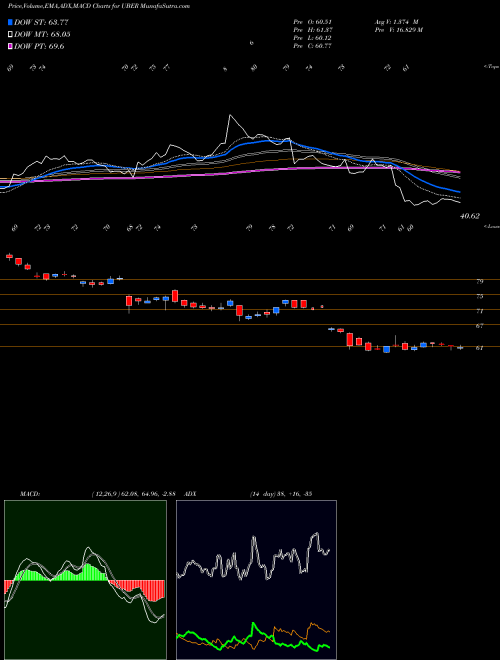Select the 'DOW ST: 63.77' legend text

click(x=41, y=22)
